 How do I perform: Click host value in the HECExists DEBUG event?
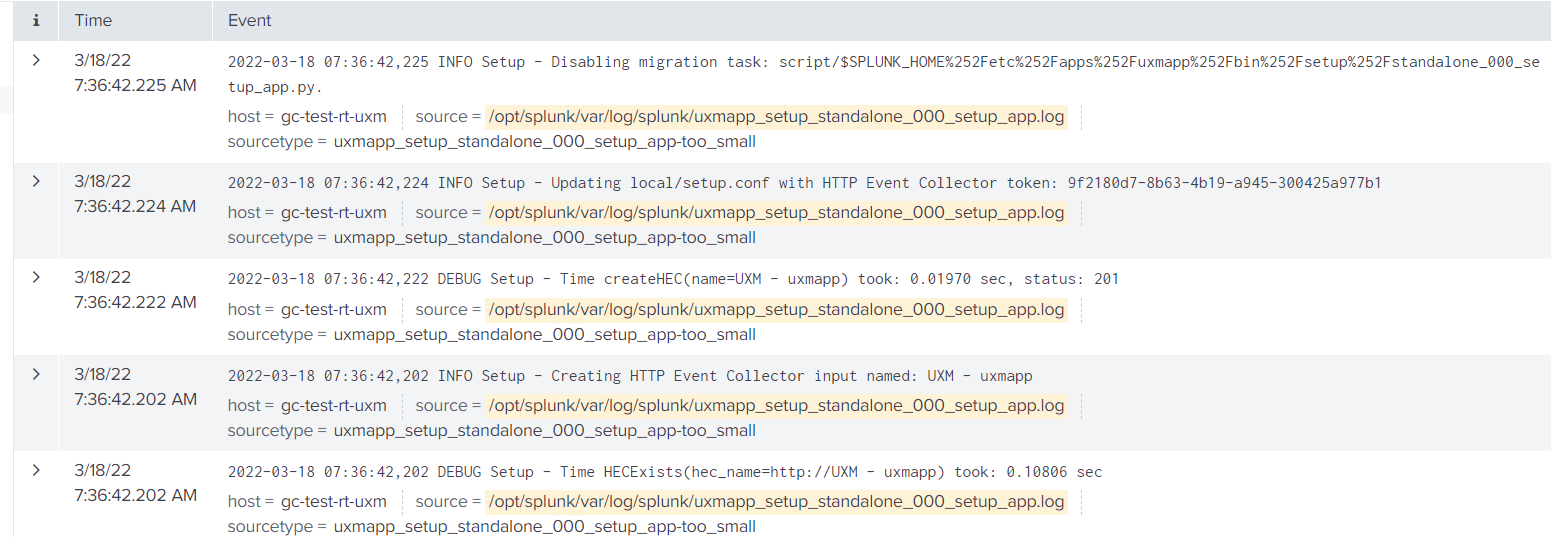click(333, 502)
